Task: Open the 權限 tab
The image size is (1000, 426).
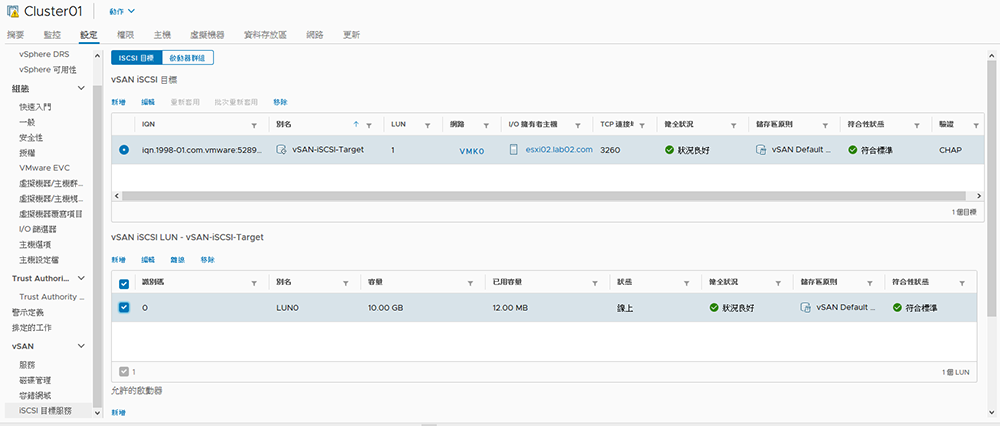Action: [x=126, y=35]
